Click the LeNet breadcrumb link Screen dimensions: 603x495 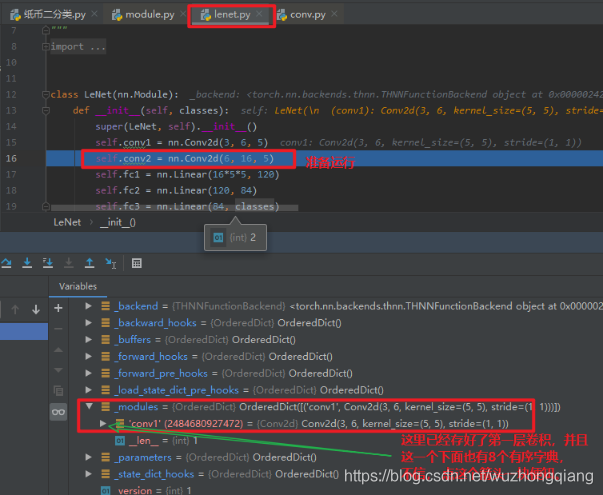point(67,222)
